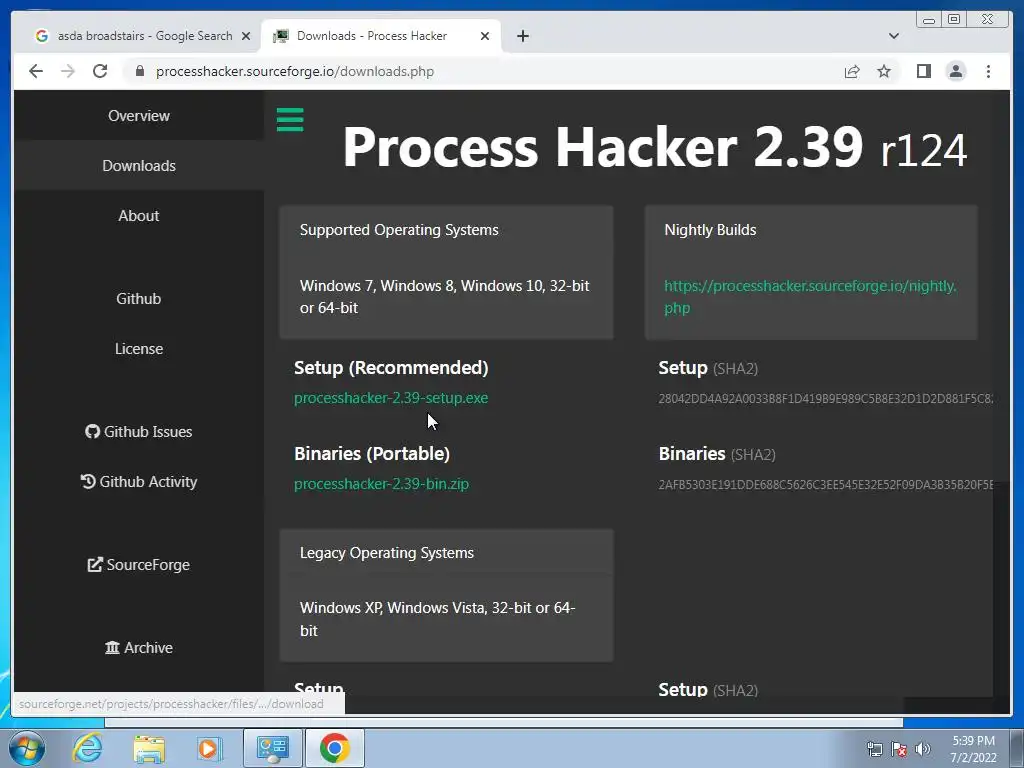Open the Github sidebar link

pyautogui.click(x=139, y=298)
